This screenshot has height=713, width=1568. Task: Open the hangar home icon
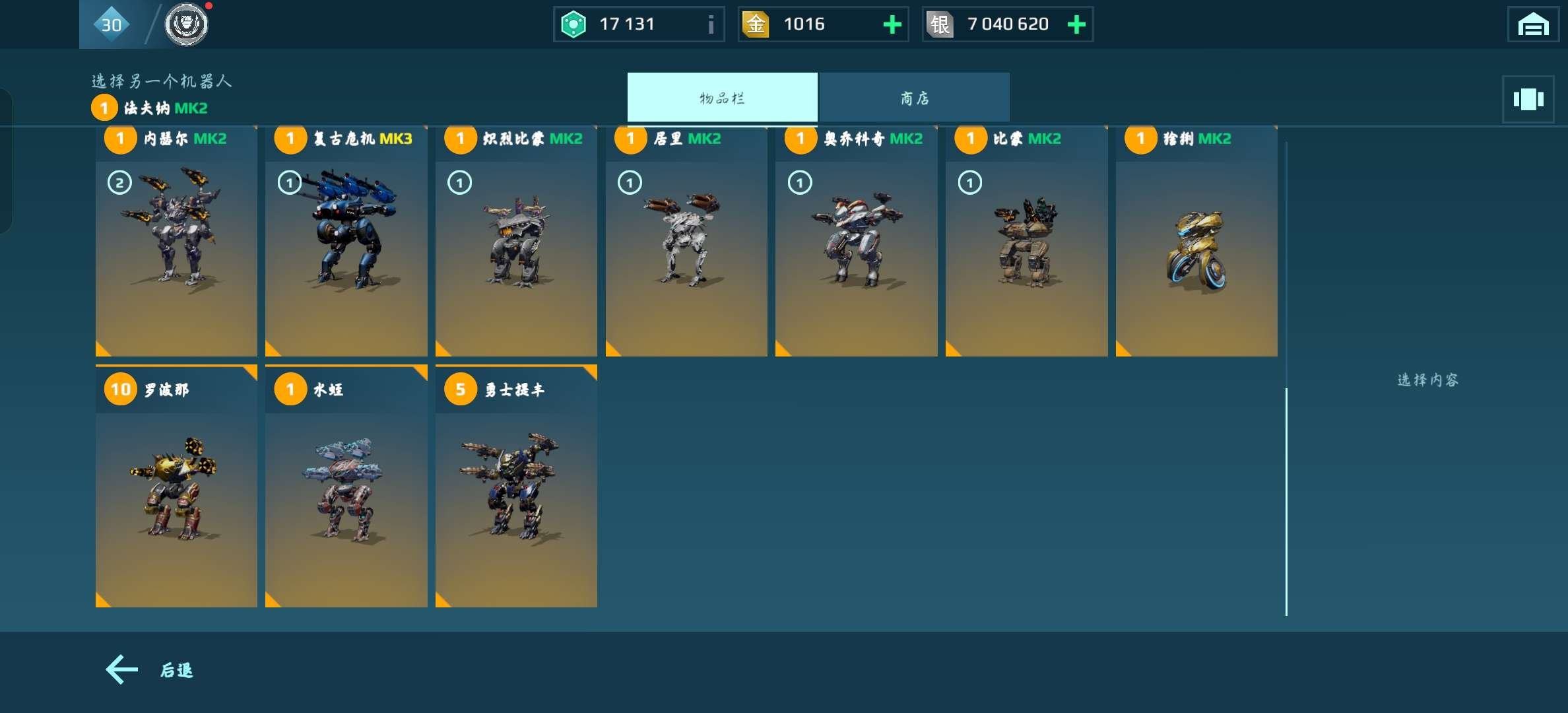pyautogui.click(x=1532, y=24)
